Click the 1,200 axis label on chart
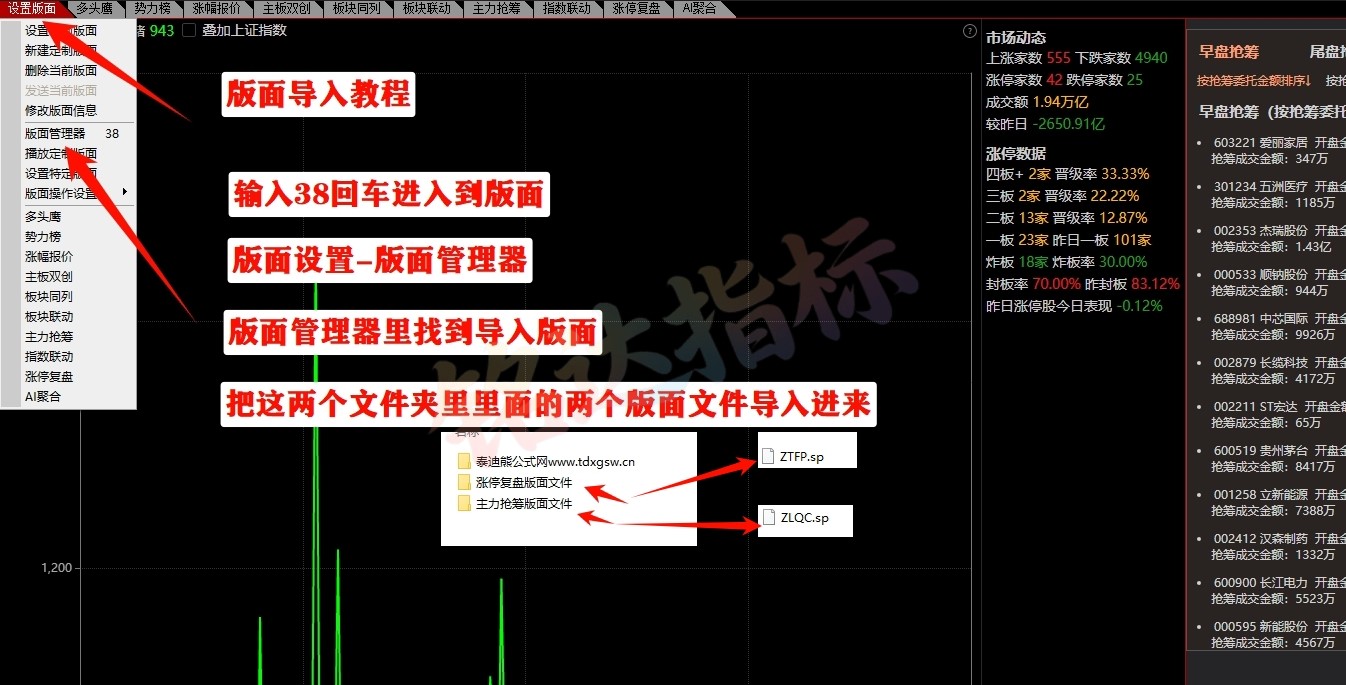 57,568
